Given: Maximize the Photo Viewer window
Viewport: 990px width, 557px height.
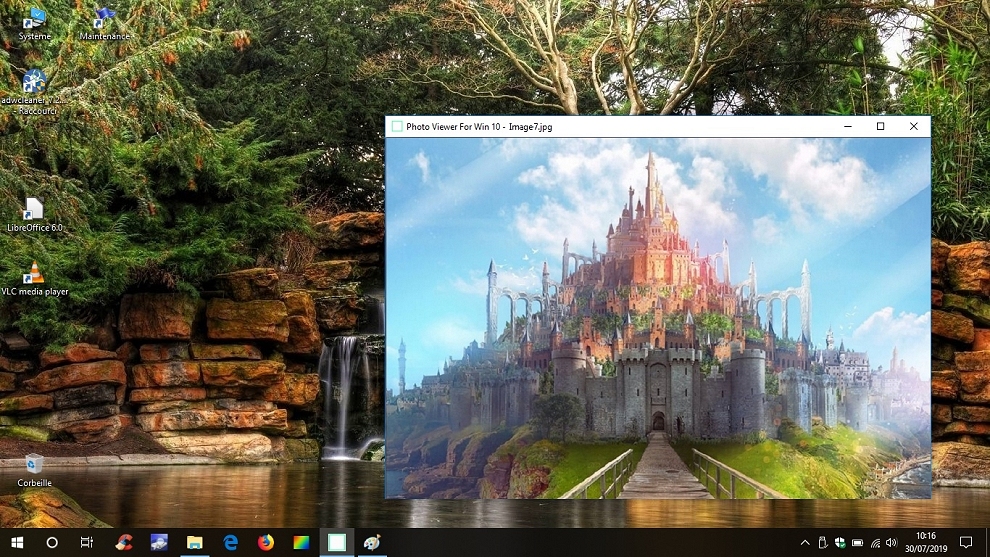Looking at the screenshot, I should pos(881,126).
